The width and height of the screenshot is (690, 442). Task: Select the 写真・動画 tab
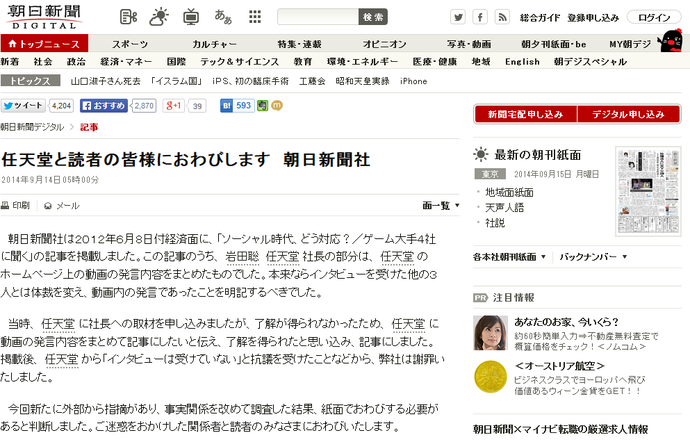469,44
